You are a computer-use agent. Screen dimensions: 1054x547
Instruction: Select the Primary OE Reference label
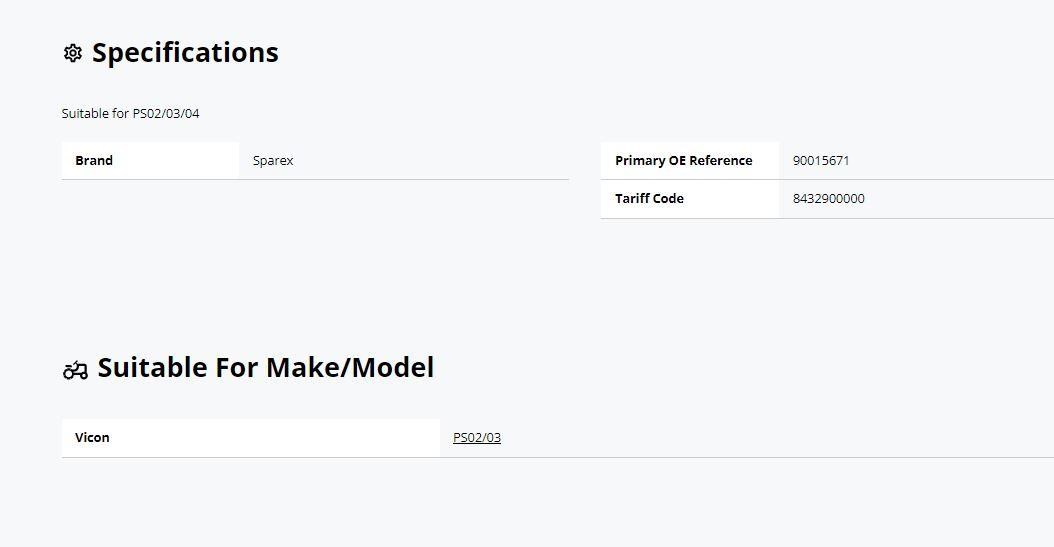pos(683,161)
